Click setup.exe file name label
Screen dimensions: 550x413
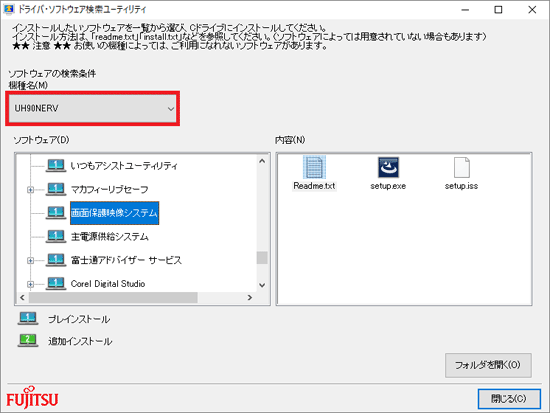388,186
